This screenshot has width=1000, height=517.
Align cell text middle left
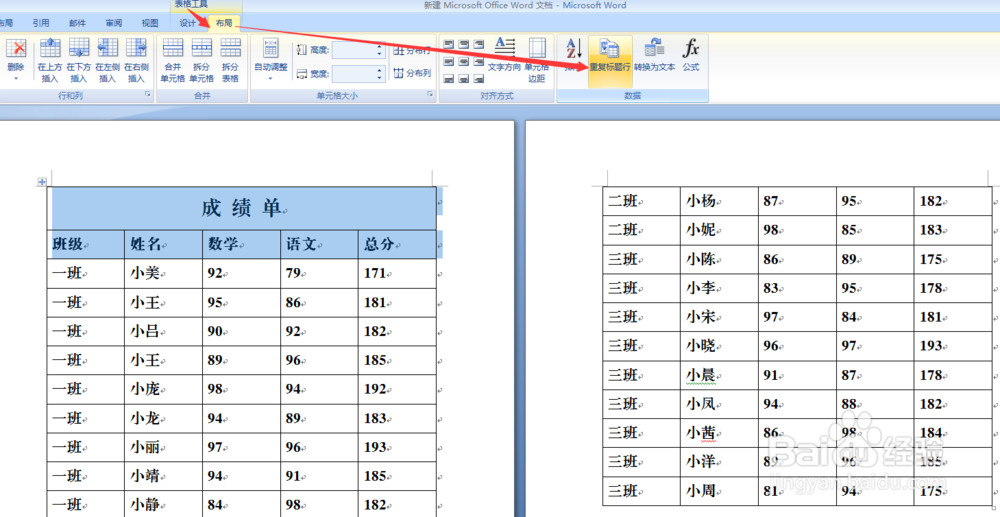pos(449,61)
